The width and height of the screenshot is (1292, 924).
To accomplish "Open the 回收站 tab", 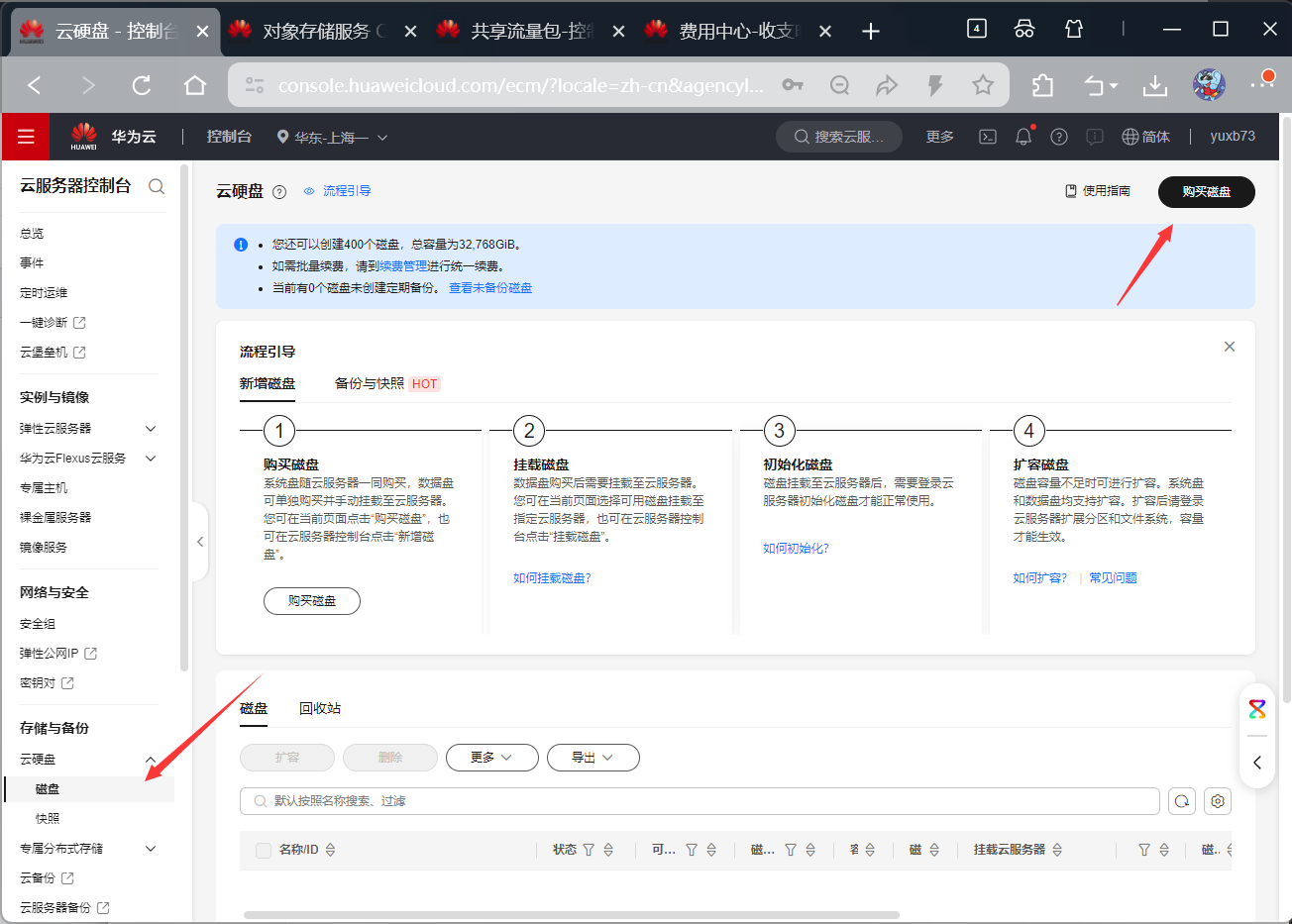I will pyautogui.click(x=320, y=708).
